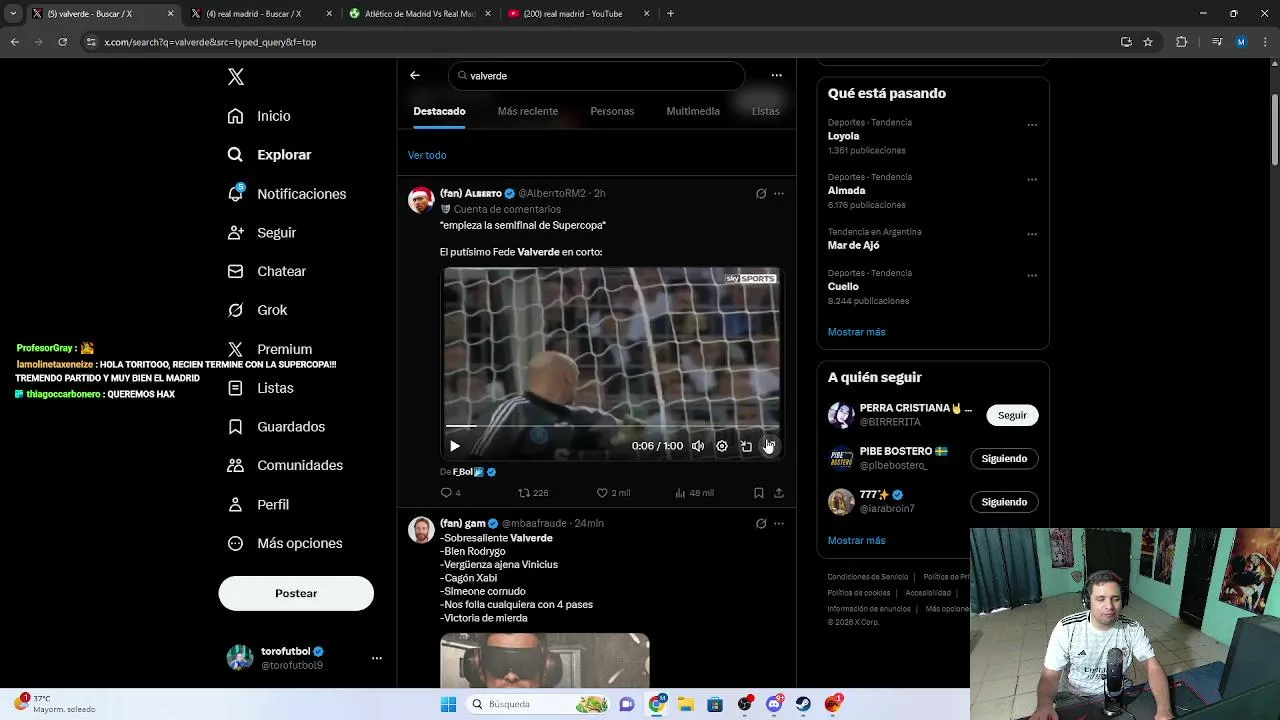The width and height of the screenshot is (1280, 720).
Task: Follow PERRA CRISTIANA with Seguir button
Action: 1012,415
